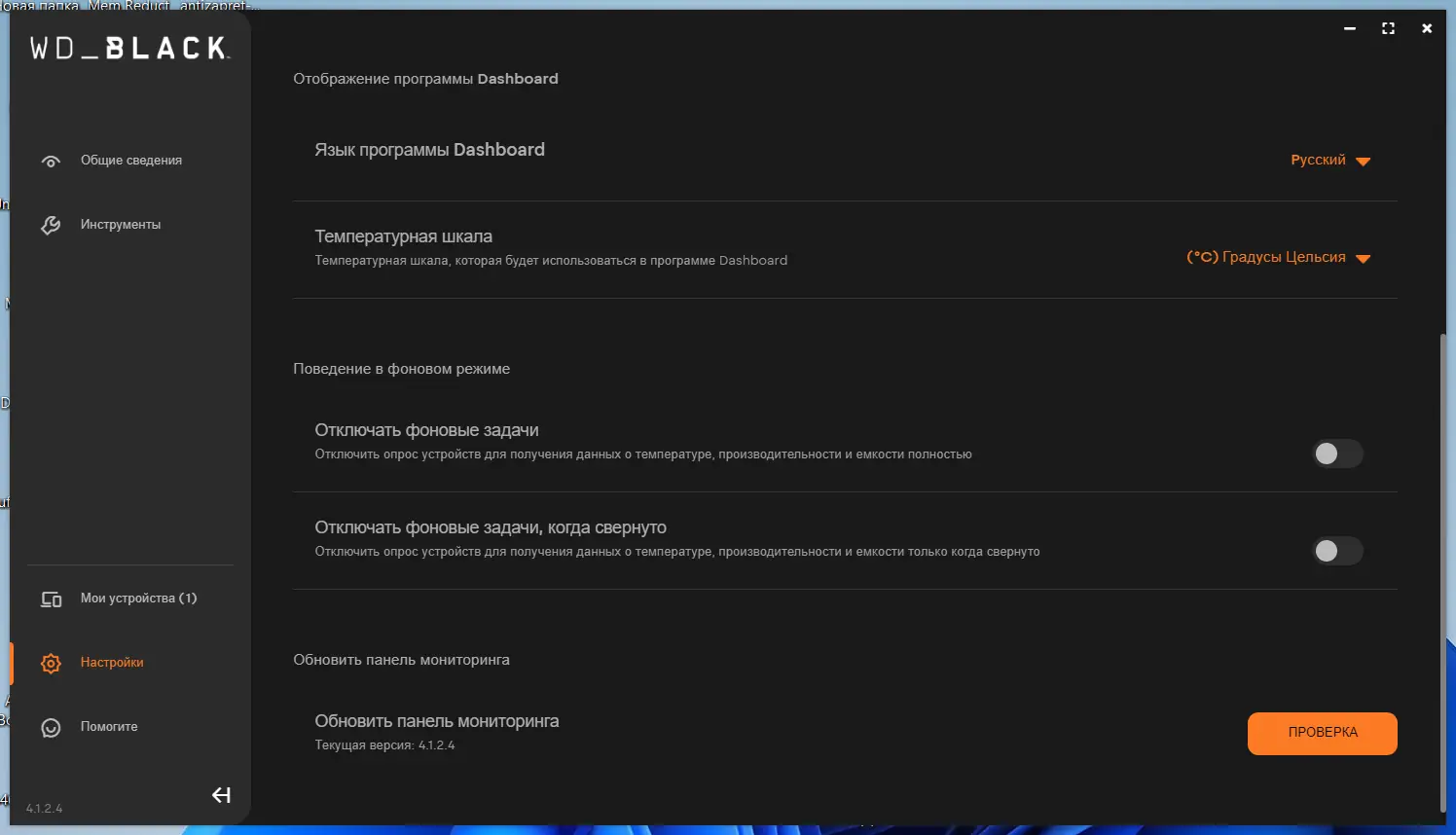The height and width of the screenshot is (835, 1456).
Task: Click the Отключать фоновые задачи, когда свернуто title
Action: pos(491,527)
